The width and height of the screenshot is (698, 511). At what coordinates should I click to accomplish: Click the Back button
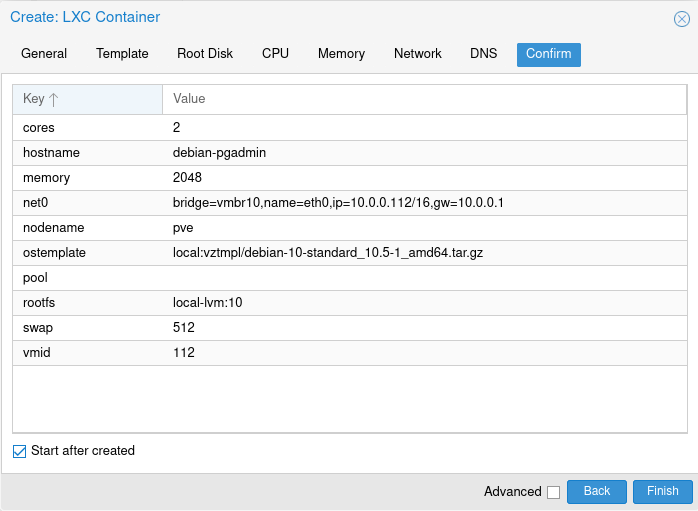tap(597, 491)
